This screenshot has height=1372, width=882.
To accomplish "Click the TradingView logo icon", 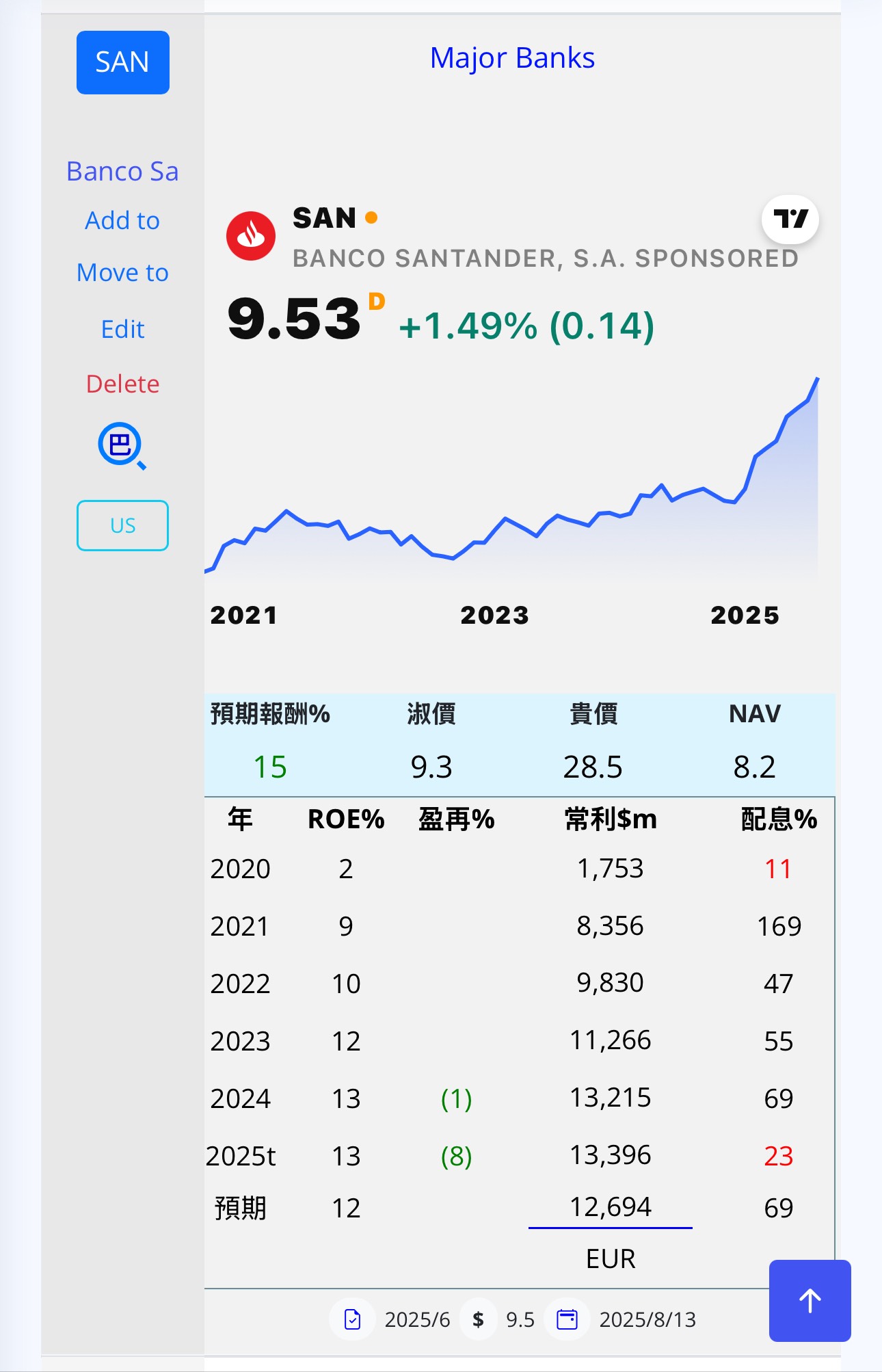I will (790, 219).
